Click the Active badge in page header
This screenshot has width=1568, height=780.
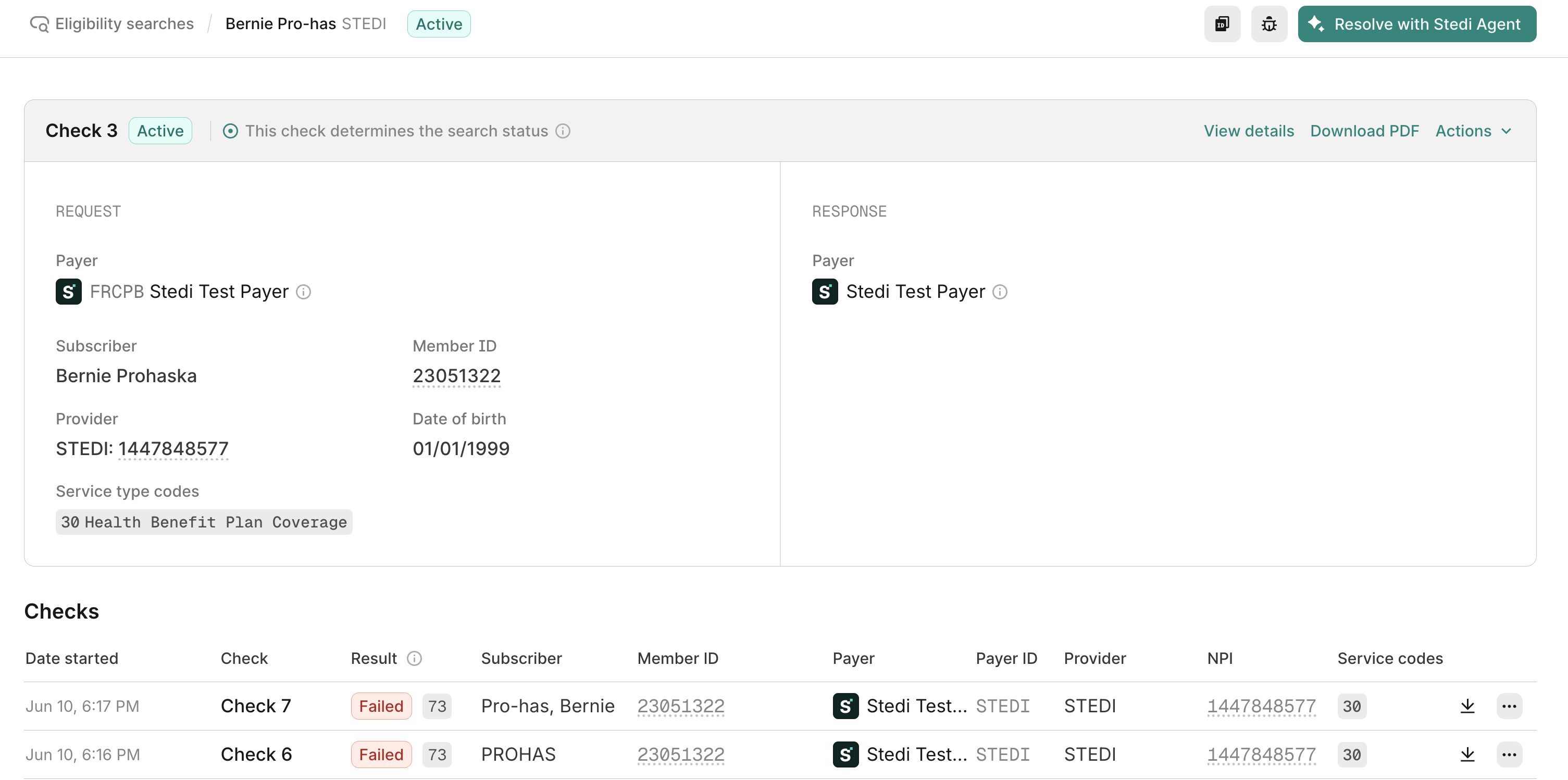coord(438,24)
